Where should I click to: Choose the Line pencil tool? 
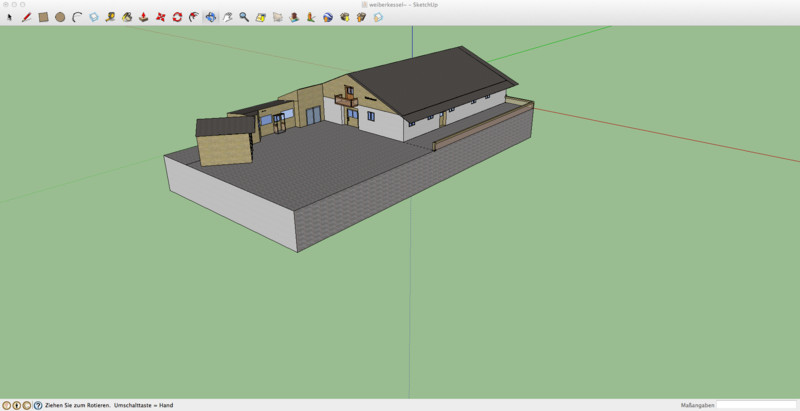click(27, 17)
